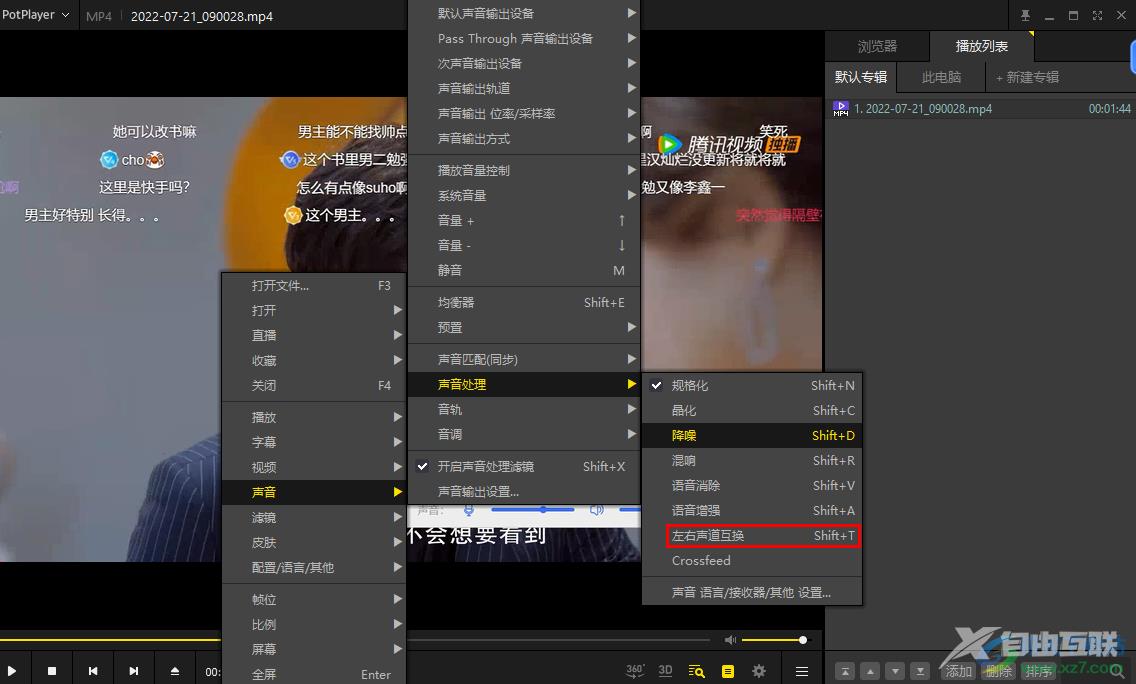Viewport: 1136px width, 684px height.
Task: Click the eject/open file icon
Action: (175, 671)
